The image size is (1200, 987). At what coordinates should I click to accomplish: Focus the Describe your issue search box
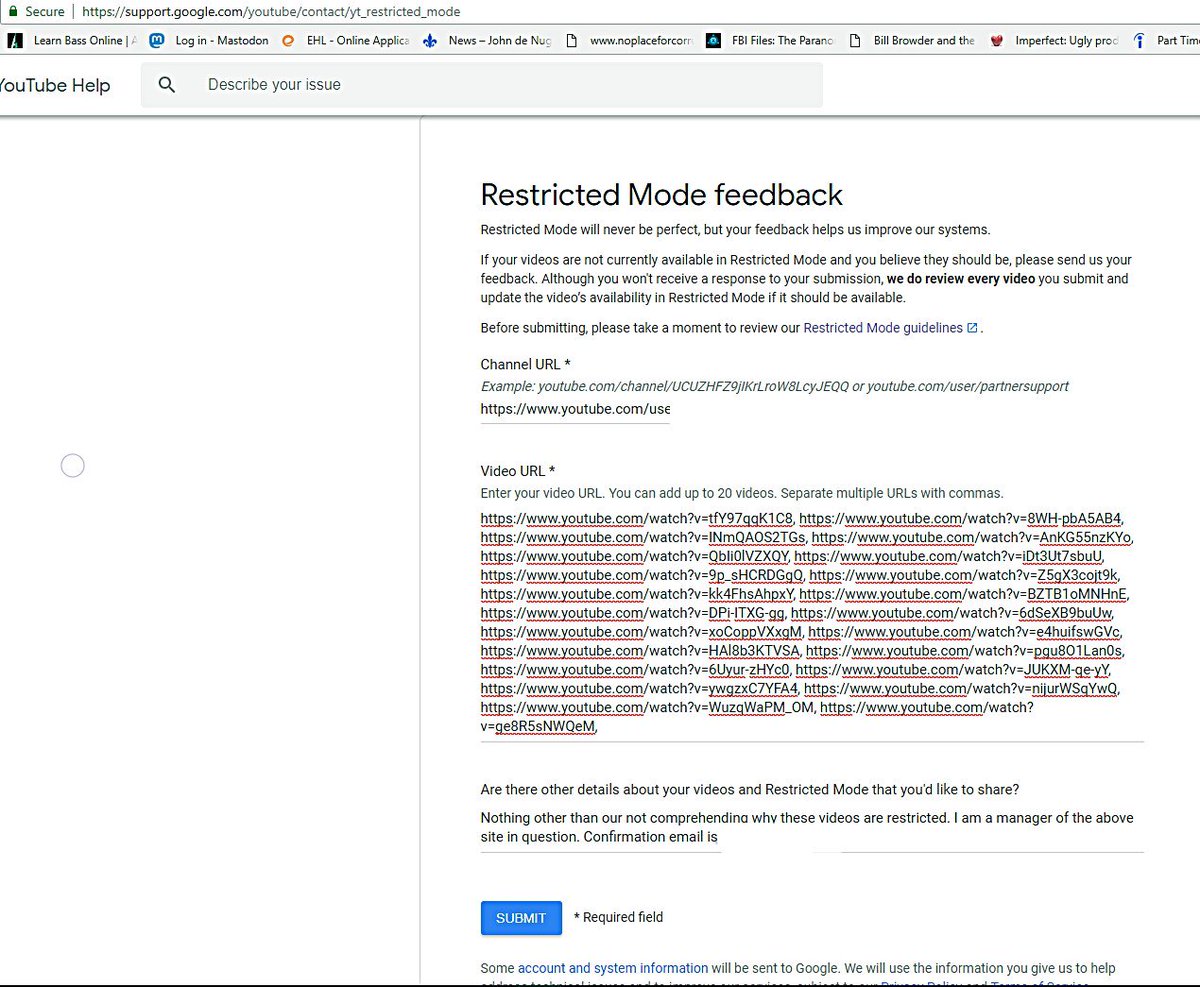pos(482,85)
